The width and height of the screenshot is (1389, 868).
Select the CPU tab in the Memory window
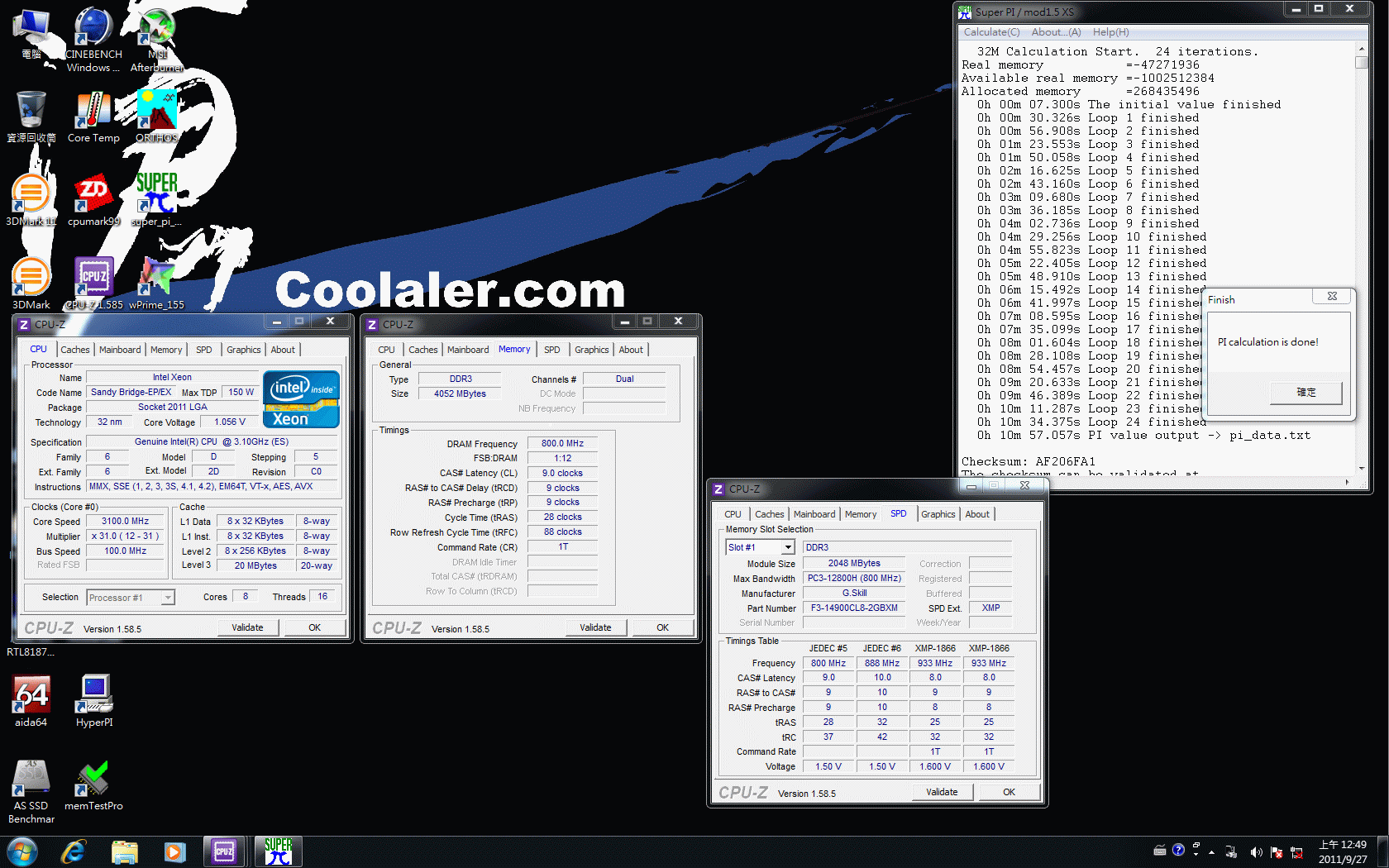click(386, 350)
